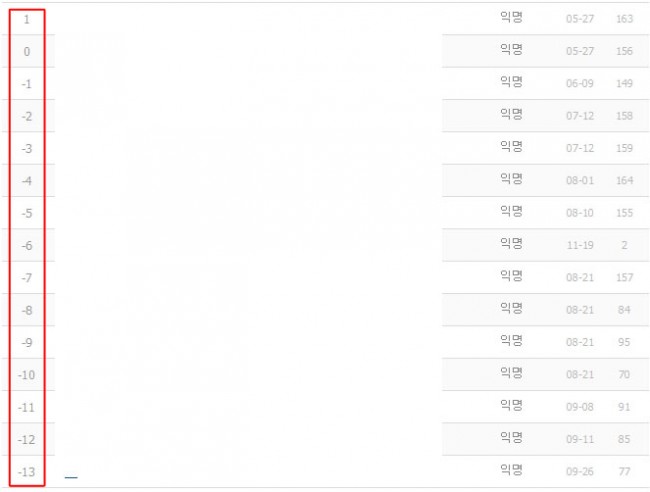Image resolution: width=650 pixels, height=492 pixels.
Task: Click the row number -1 cell
Action: pos(26,84)
